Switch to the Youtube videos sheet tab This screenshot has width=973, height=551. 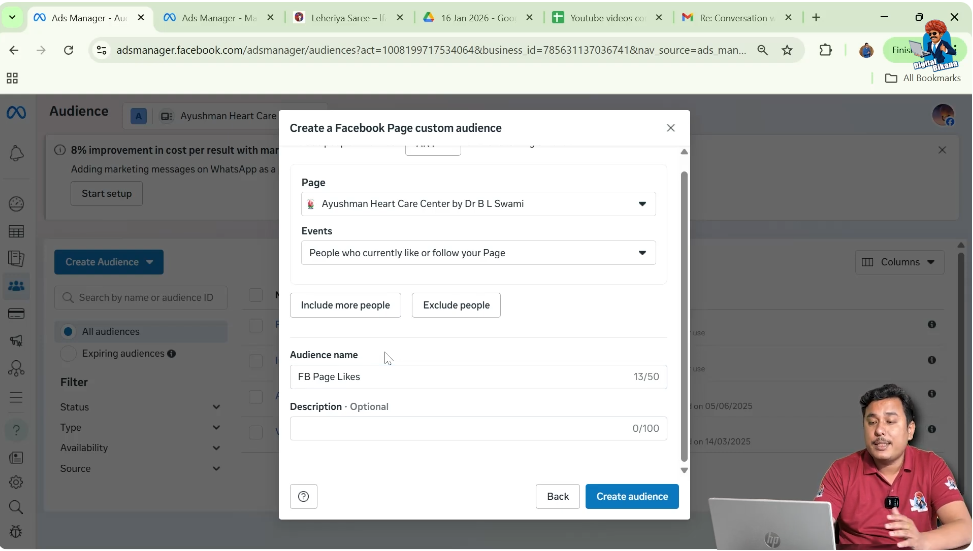607,17
